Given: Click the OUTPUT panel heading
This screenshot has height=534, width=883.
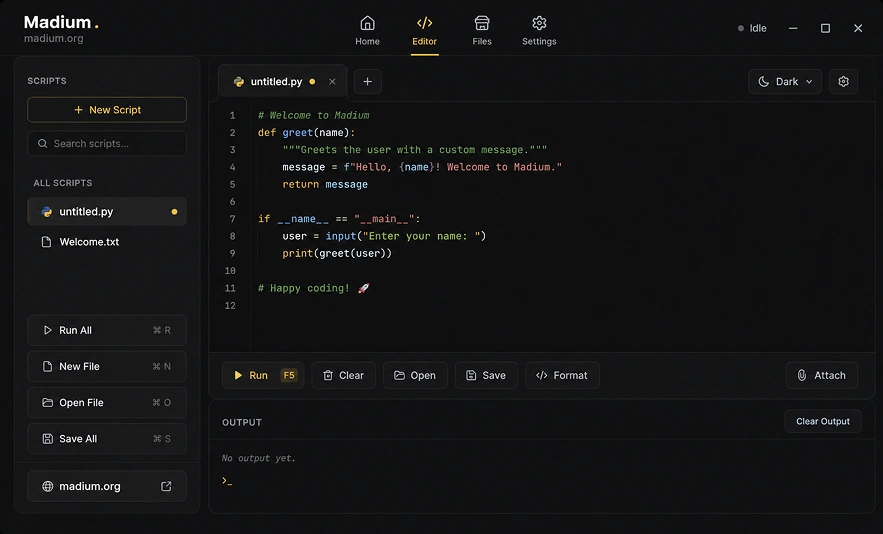Looking at the screenshot, I should pos(242,422).
